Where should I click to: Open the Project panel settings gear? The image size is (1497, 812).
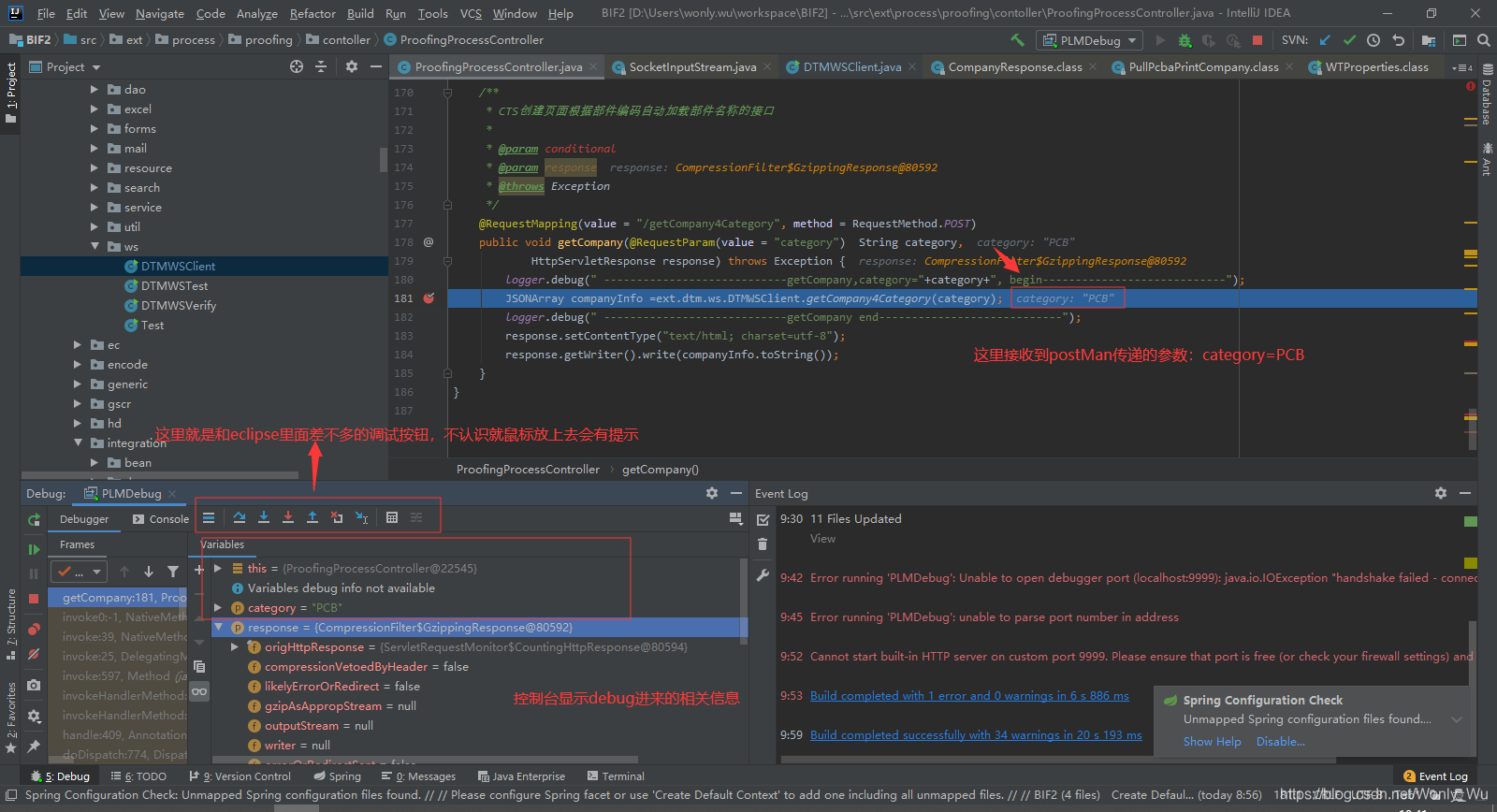click(352, 66)
